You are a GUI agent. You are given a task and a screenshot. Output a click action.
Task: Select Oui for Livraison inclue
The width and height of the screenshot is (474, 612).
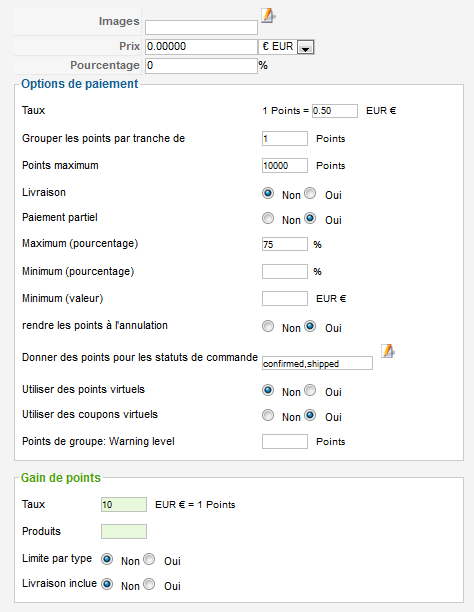tap(149, 584)
